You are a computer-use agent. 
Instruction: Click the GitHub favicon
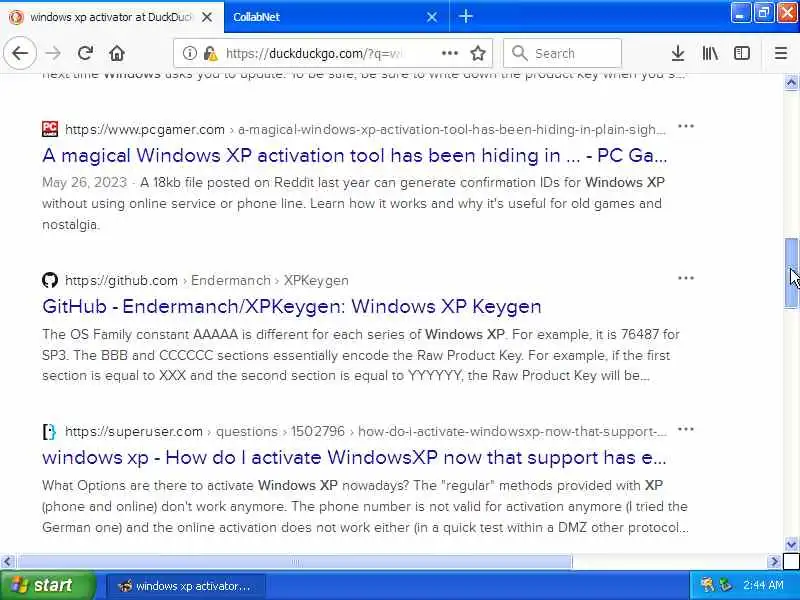tap(50, 280)
